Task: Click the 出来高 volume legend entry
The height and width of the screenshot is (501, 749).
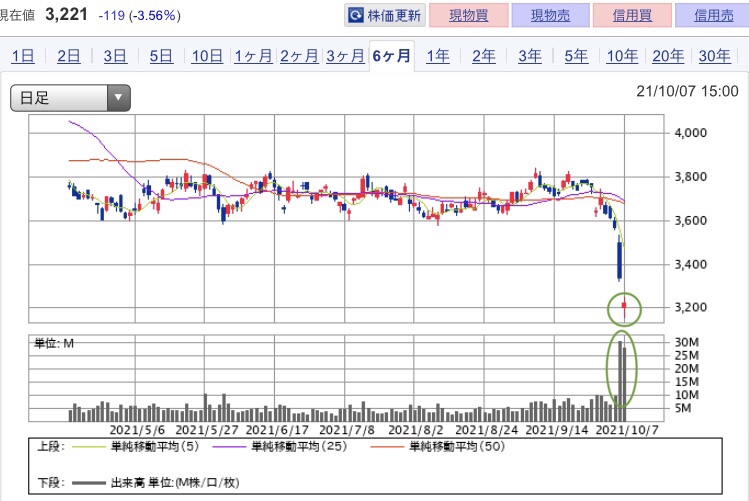Action: [x=155, y=483]
